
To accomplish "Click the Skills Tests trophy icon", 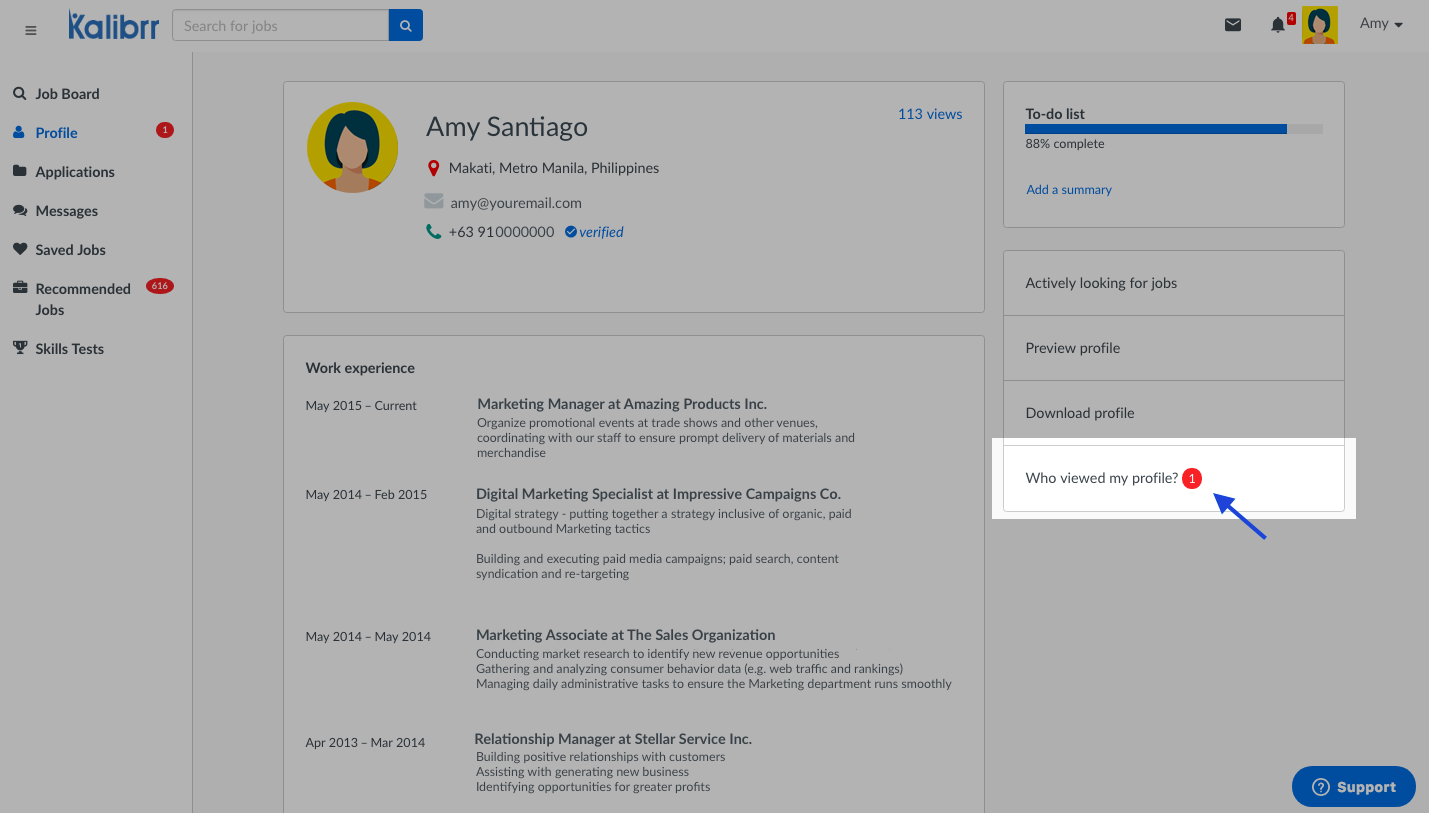I will click(x=19, y=348).
